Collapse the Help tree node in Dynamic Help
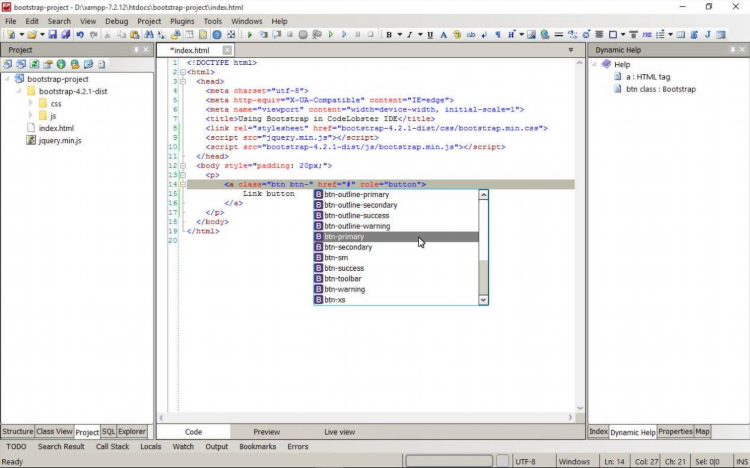750x468 pixels. tap(595, 64)
